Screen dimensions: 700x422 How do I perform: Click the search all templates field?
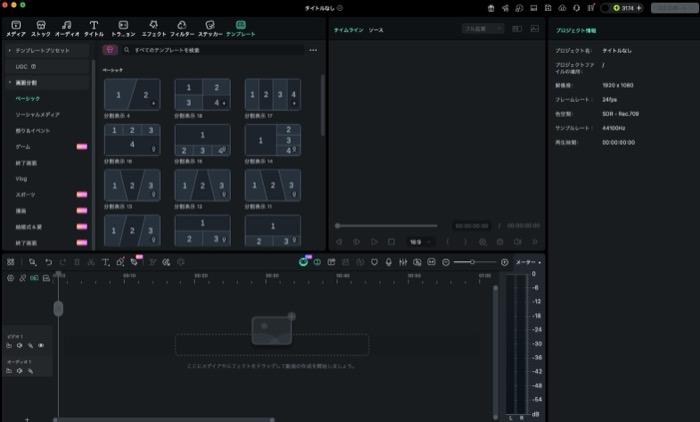[214, 50]
